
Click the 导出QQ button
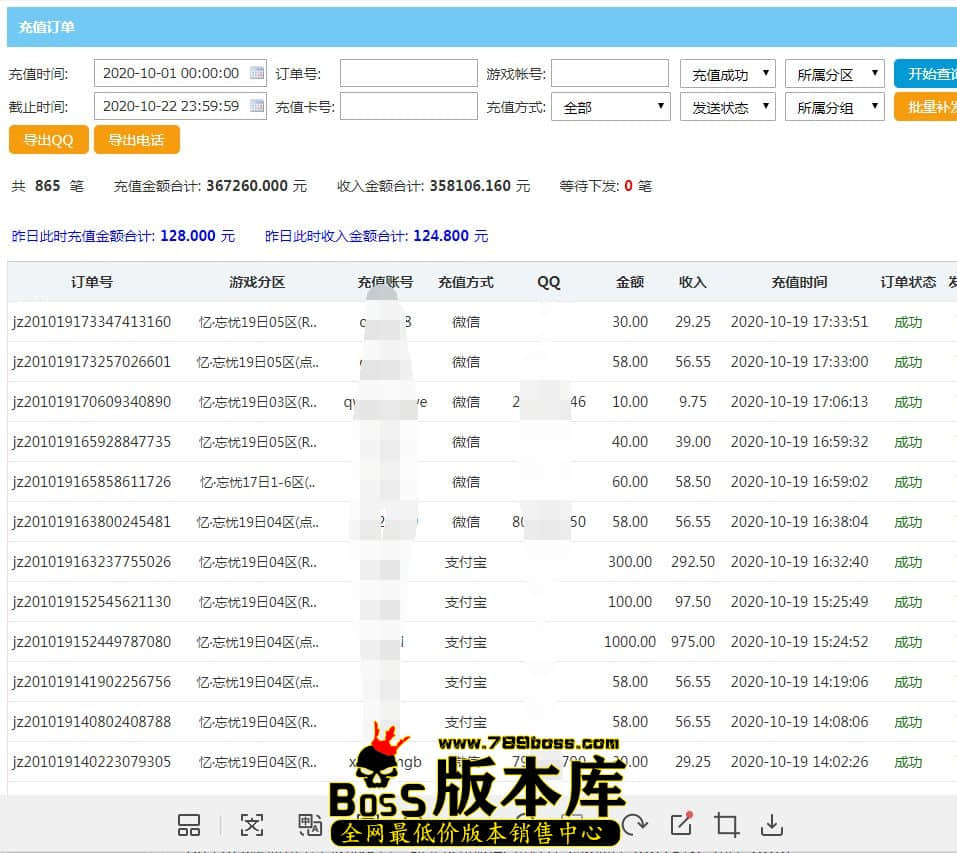click(48, 140)
